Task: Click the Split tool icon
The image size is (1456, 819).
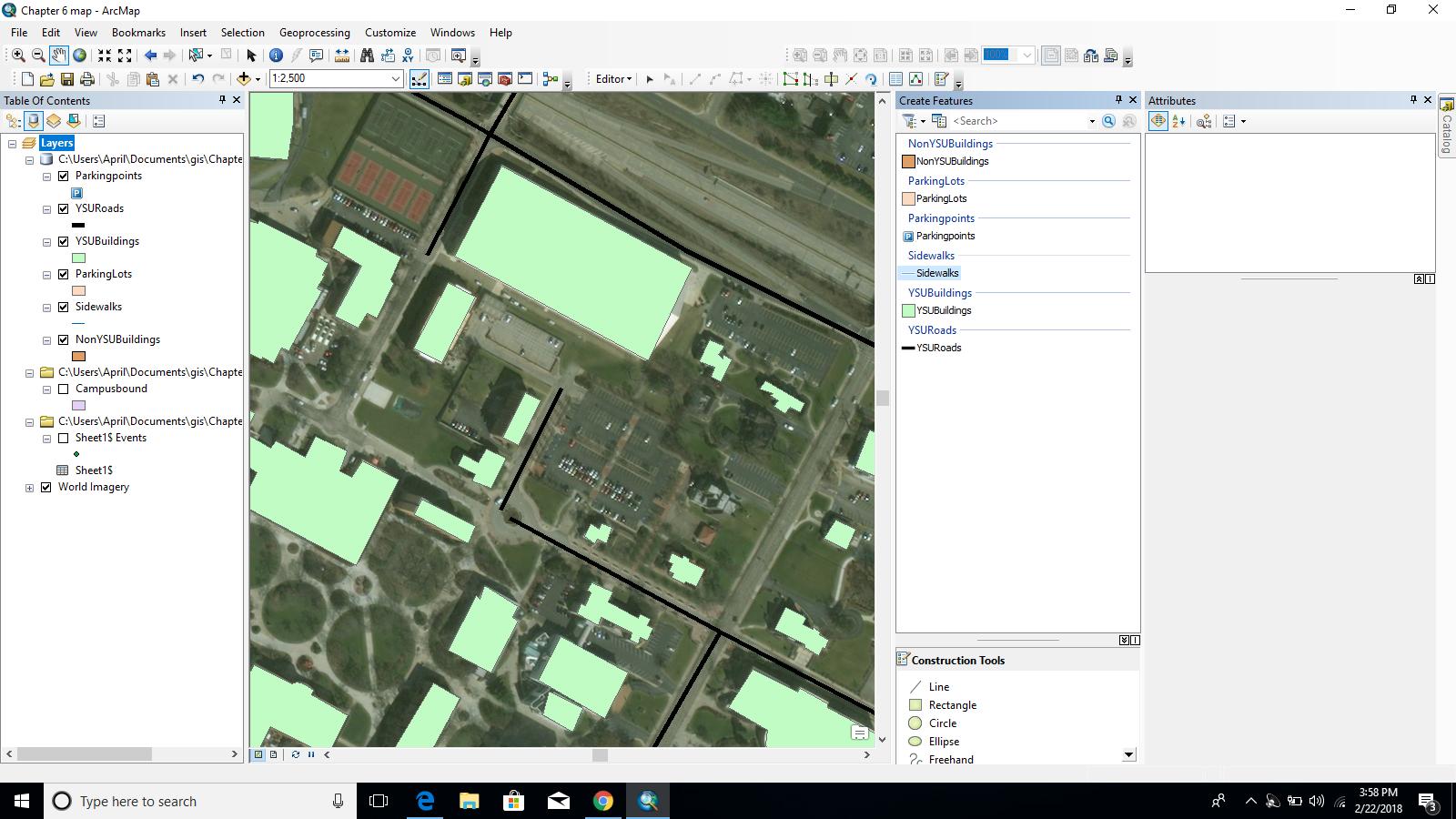Action: point(851,79)
